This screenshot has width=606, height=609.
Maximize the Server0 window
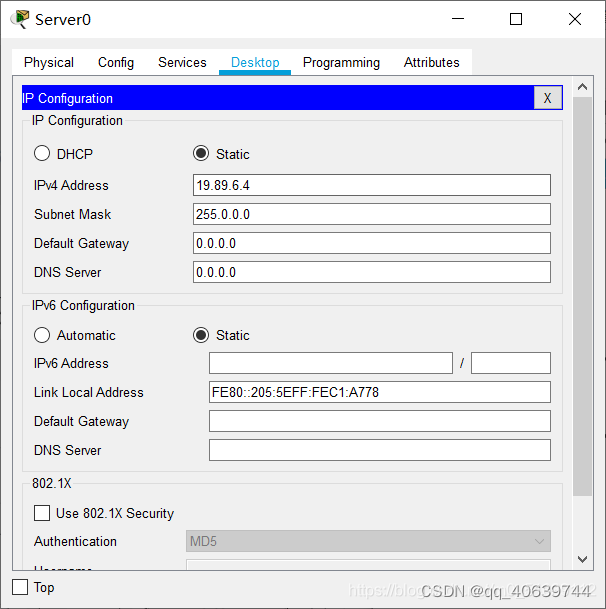516,19
